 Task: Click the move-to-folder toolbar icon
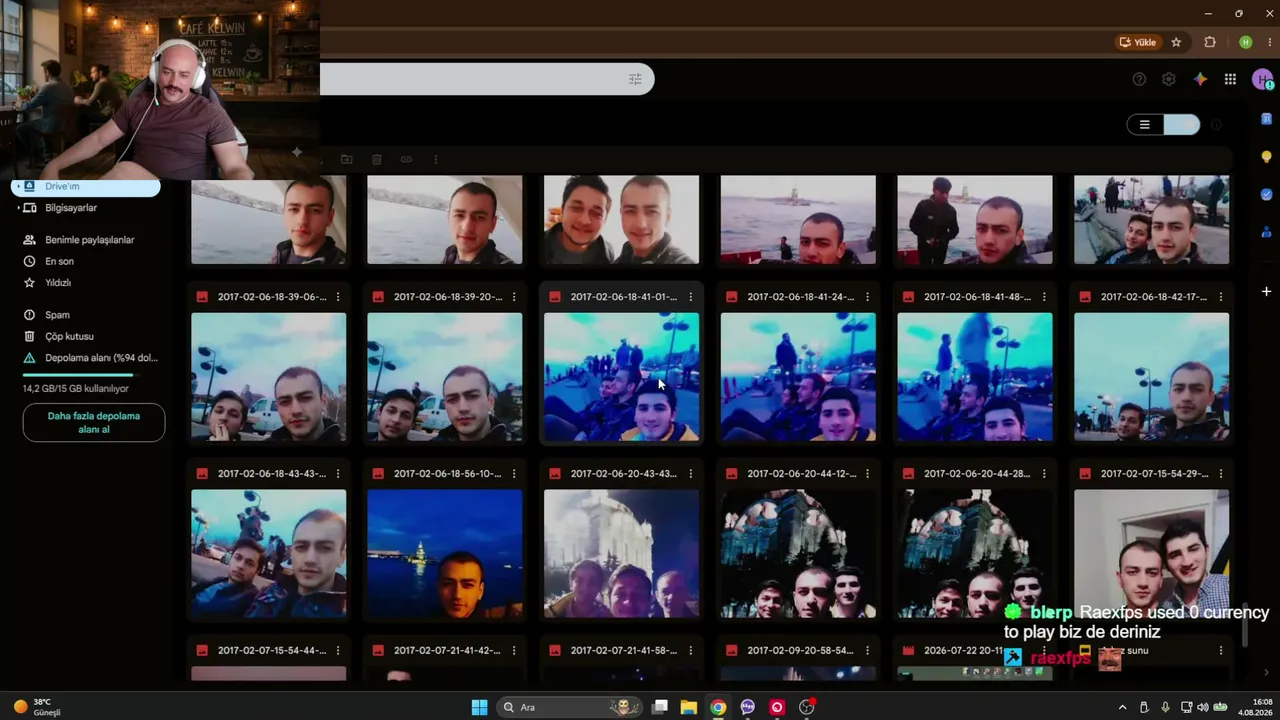pos(346,159)
